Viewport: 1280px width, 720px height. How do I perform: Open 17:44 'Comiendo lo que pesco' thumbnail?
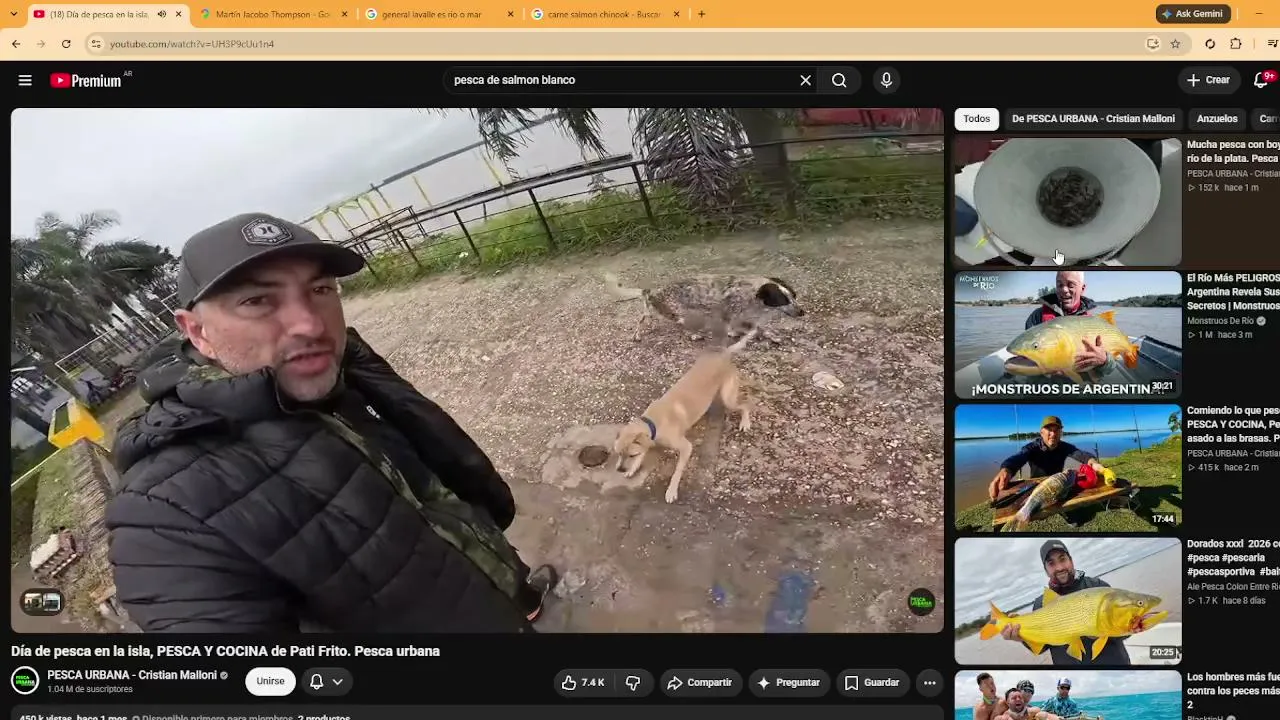[x=1068, y=468]
